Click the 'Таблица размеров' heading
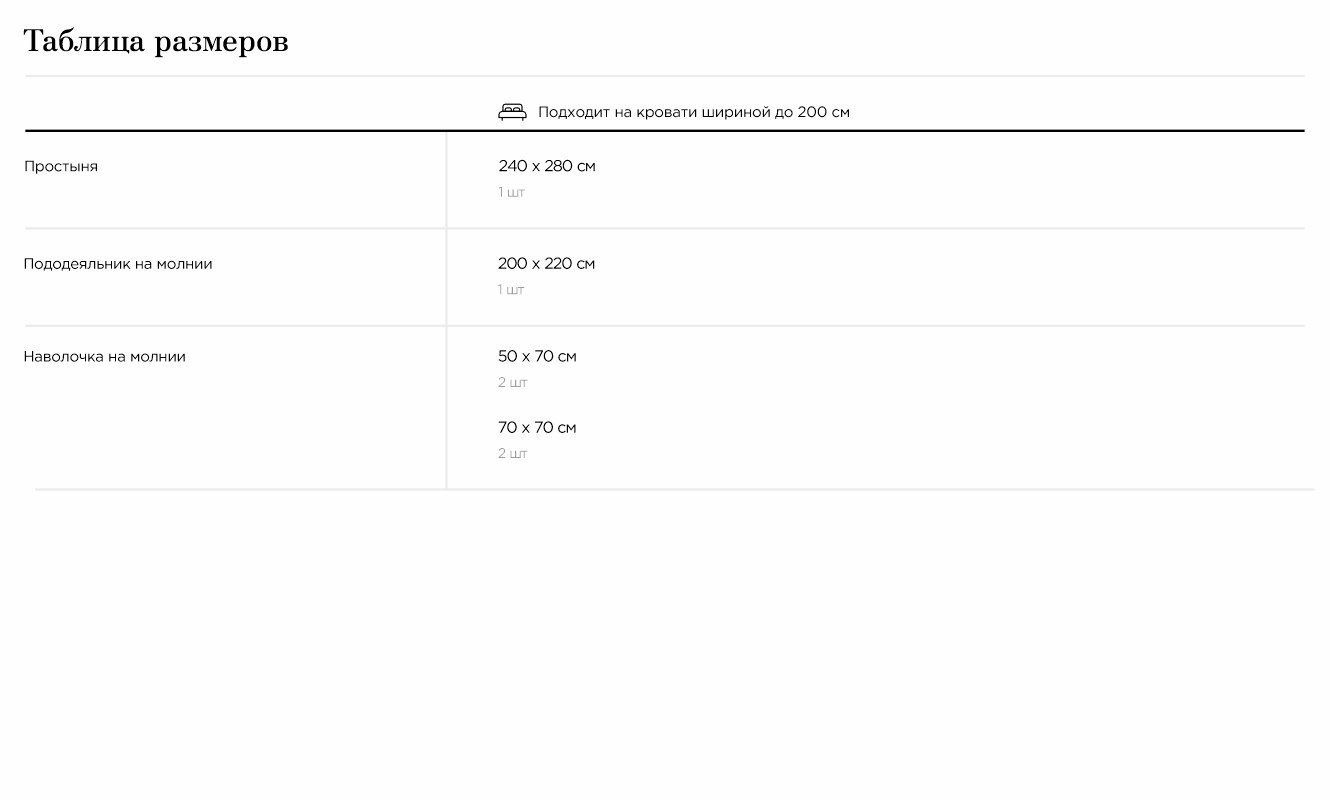Screen dimensions: 1330x800 (x=156, y=42)
